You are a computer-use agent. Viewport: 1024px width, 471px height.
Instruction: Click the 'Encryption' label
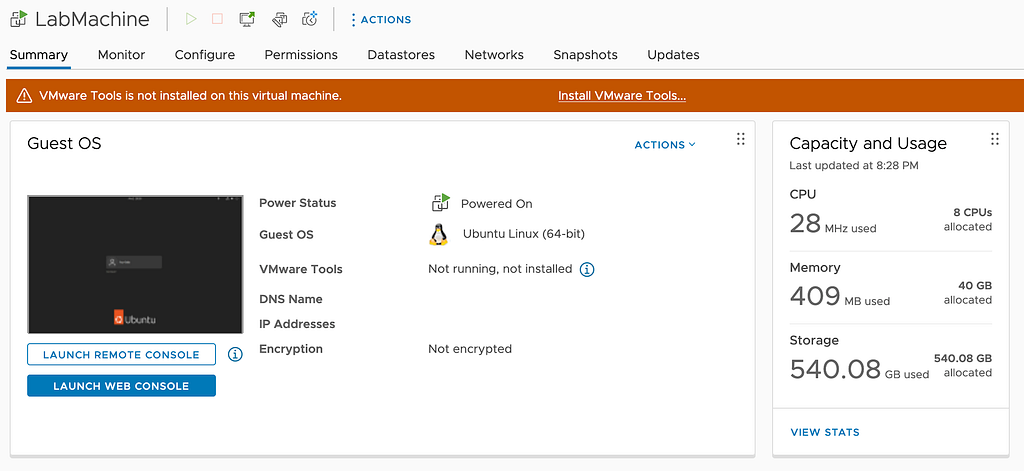[291, 349]
